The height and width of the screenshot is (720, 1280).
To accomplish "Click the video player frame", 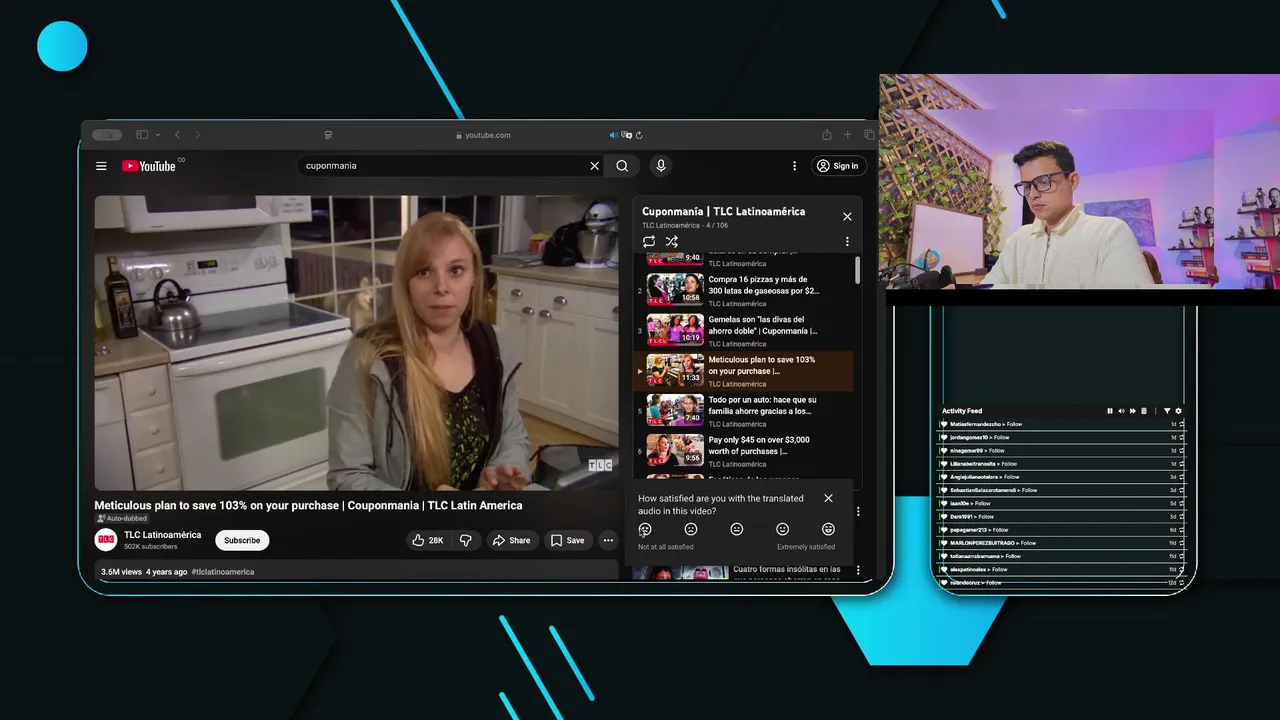I will [x=356, y=343].
